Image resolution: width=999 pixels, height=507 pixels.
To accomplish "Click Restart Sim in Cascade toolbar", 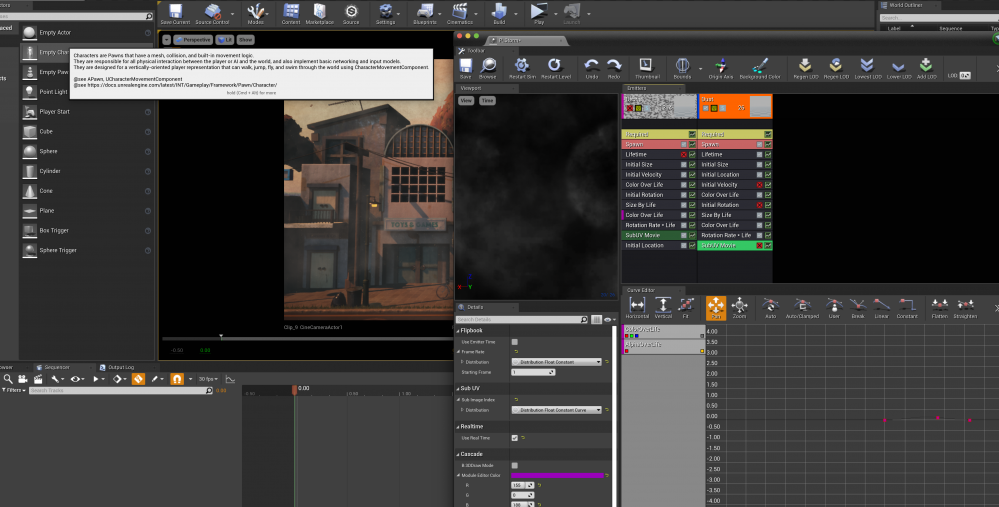I will 520,67.
